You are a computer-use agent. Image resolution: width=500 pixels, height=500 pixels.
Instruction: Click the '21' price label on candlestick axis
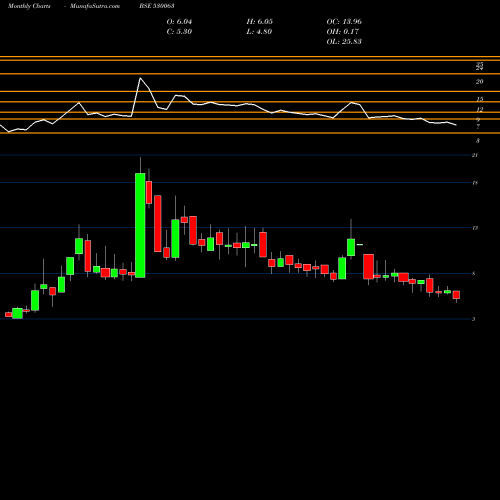point(475,155)
